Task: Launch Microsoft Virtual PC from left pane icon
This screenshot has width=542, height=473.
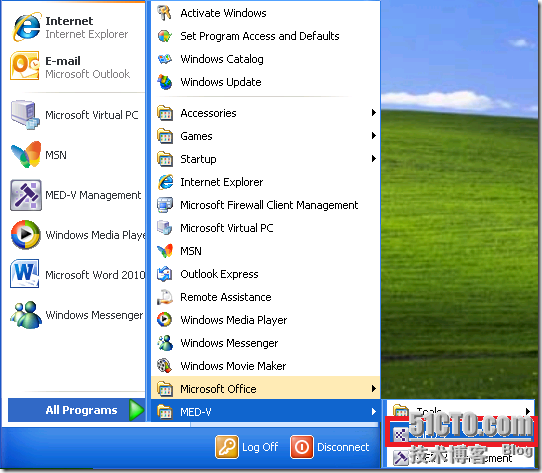Action: point(25,115)
